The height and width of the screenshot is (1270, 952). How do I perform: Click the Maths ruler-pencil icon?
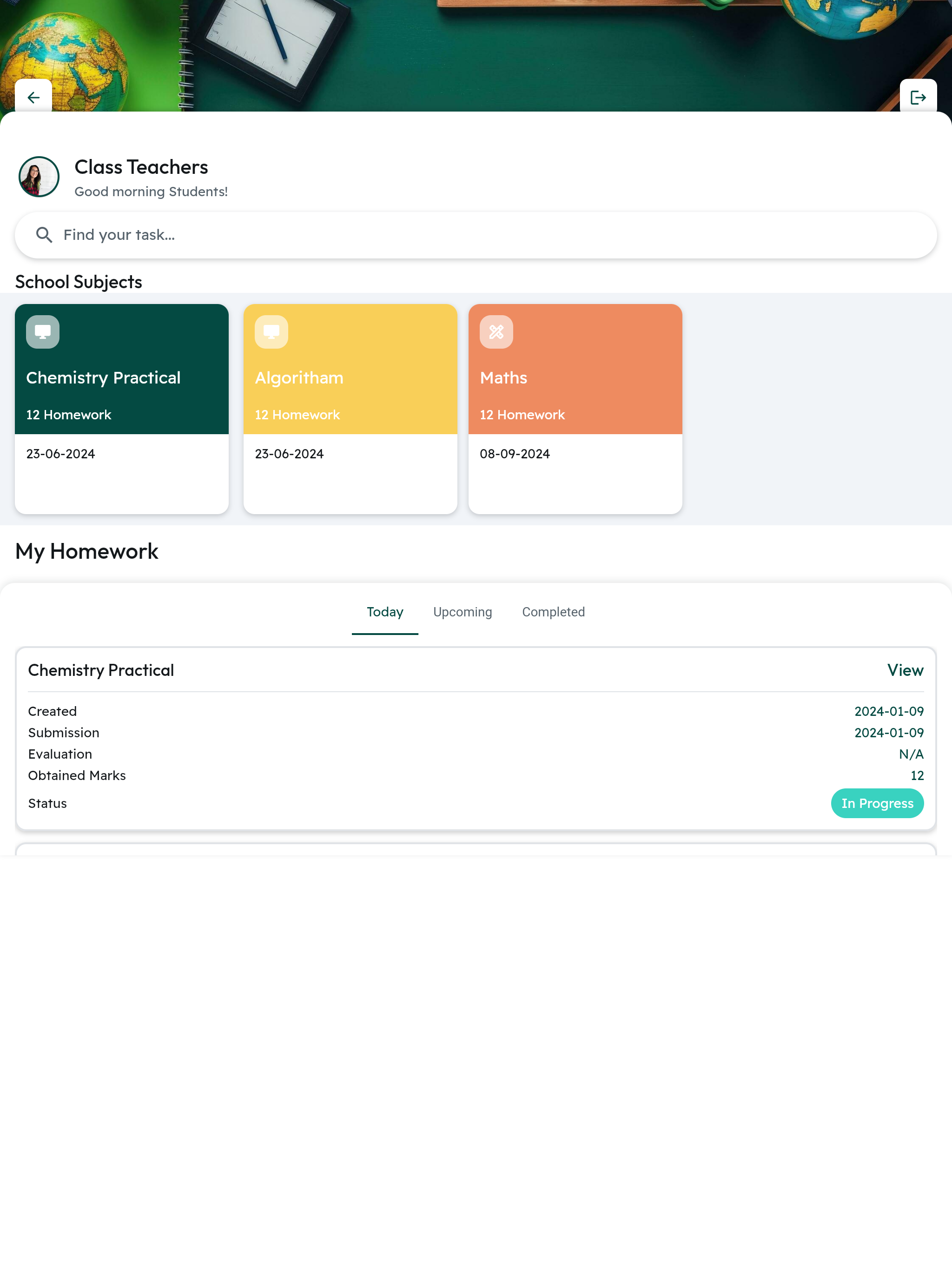[x=496, y=332]
